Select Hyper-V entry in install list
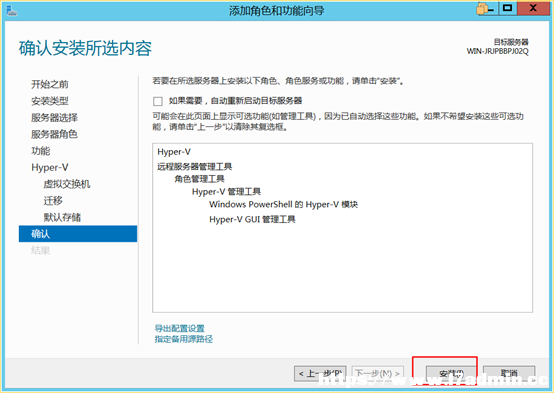 point(174,152)
